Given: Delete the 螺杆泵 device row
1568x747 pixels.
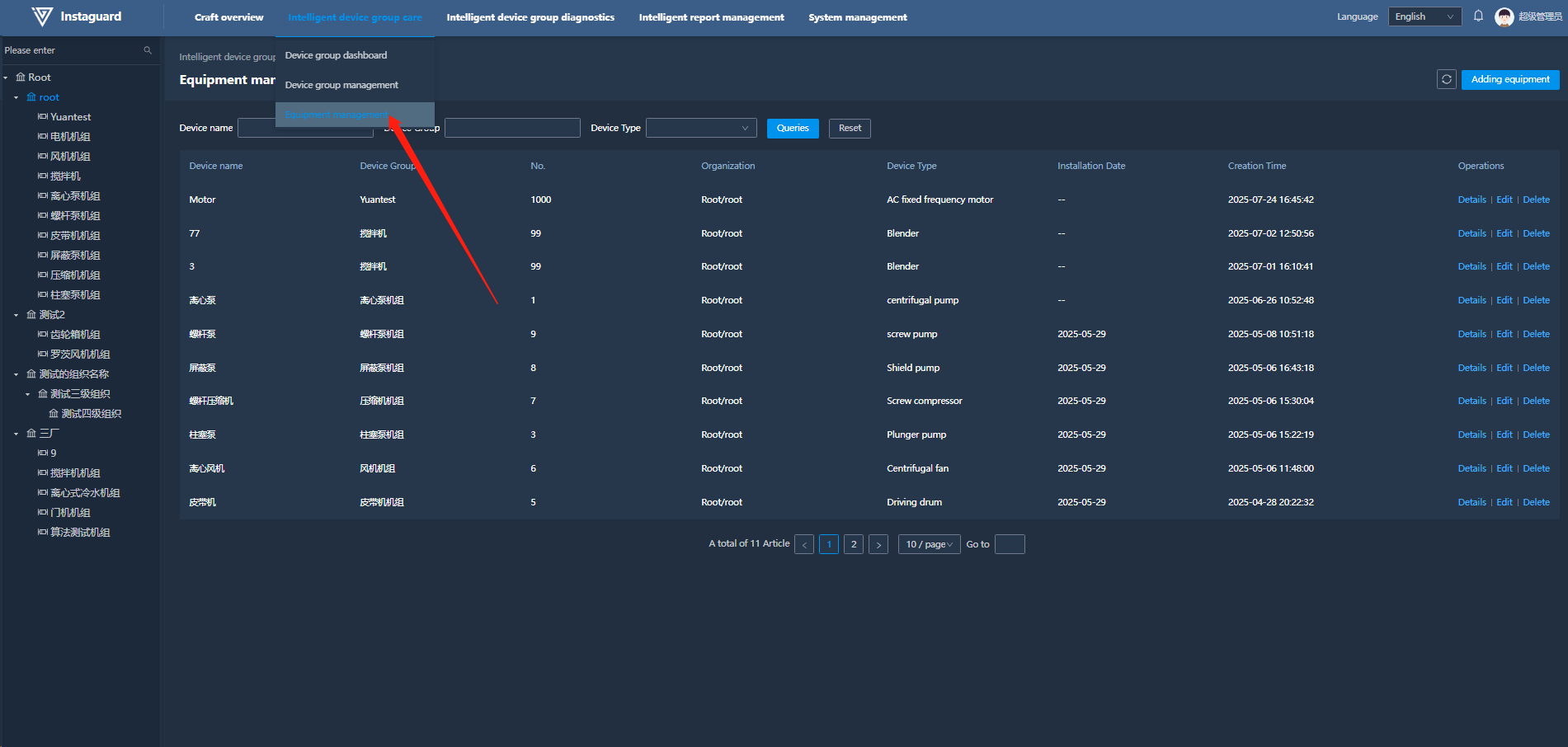Looking at the screenshot, I should click(1536, 334).
